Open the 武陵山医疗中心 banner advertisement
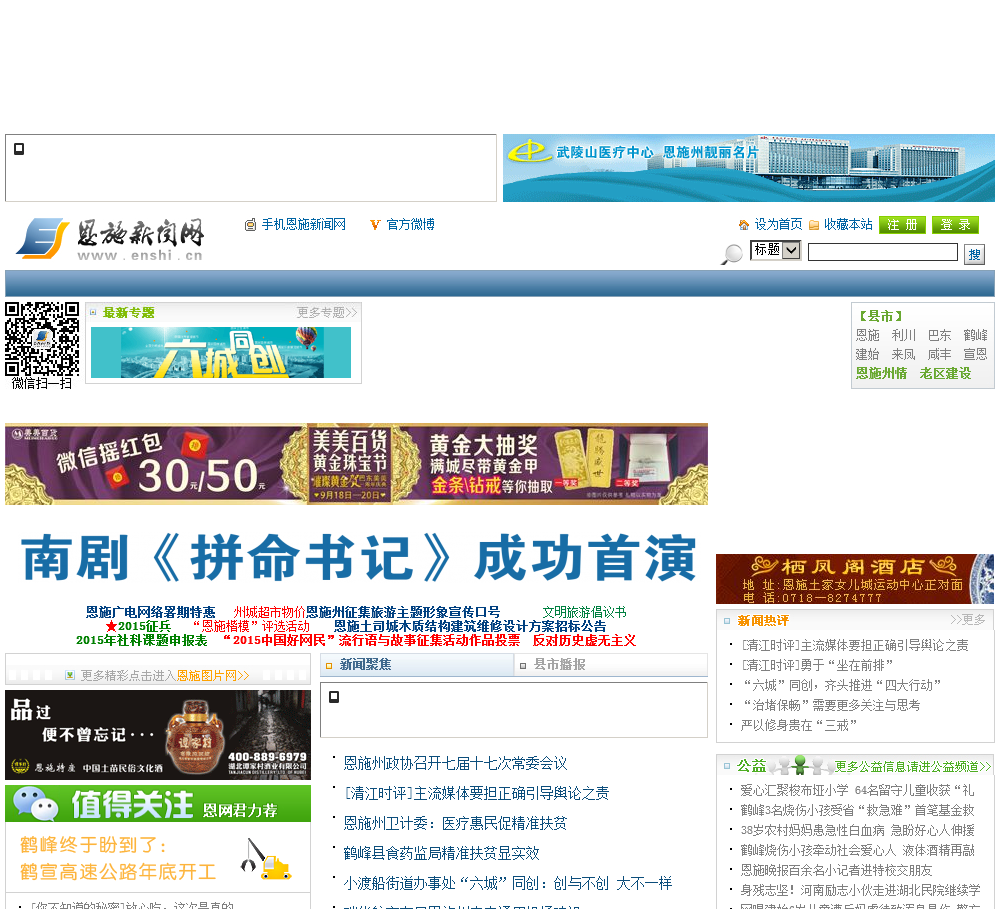This screenshot has height=909, width=1000. [749, 168]
